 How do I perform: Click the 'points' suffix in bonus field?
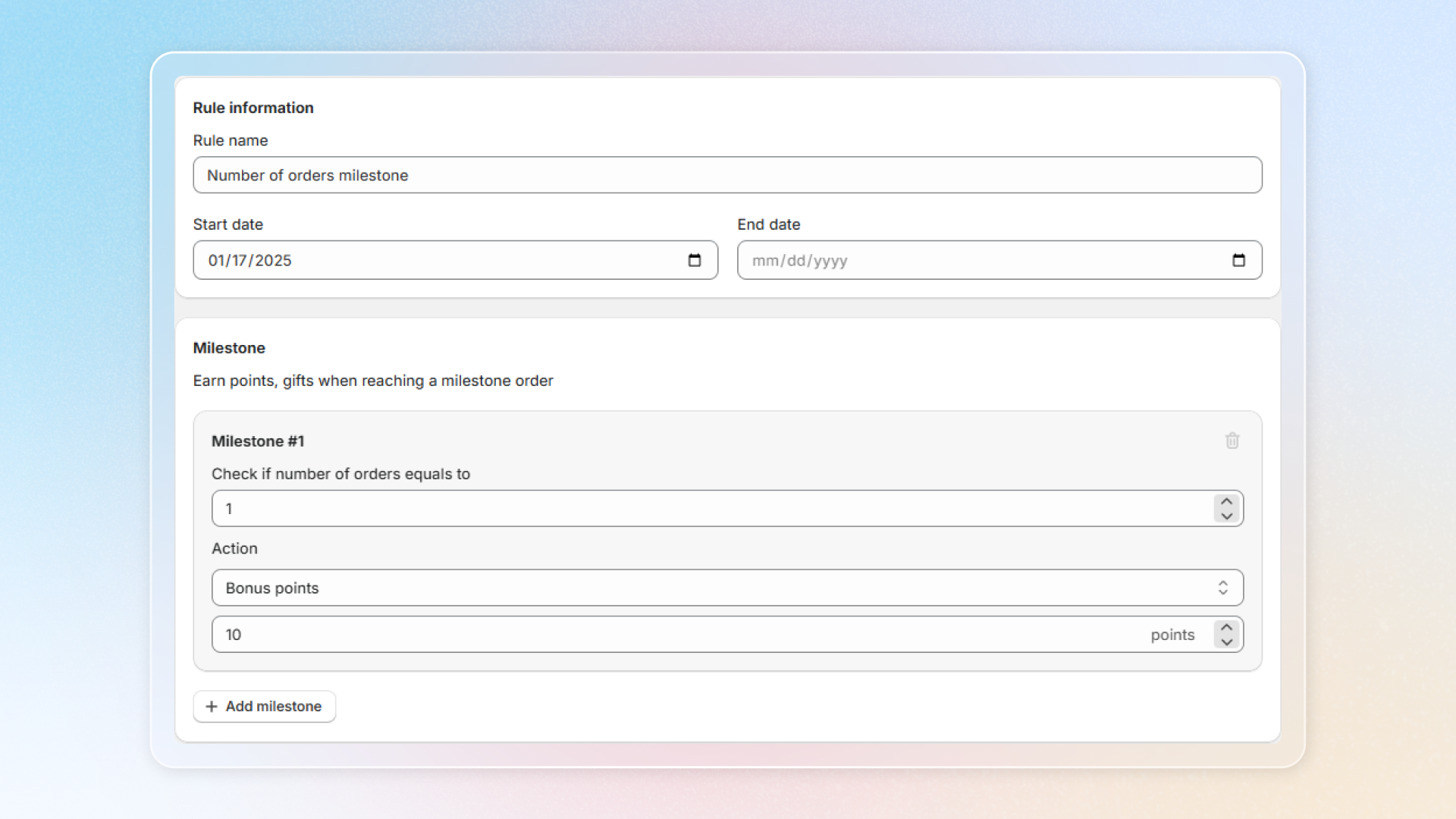[1172, 635]
